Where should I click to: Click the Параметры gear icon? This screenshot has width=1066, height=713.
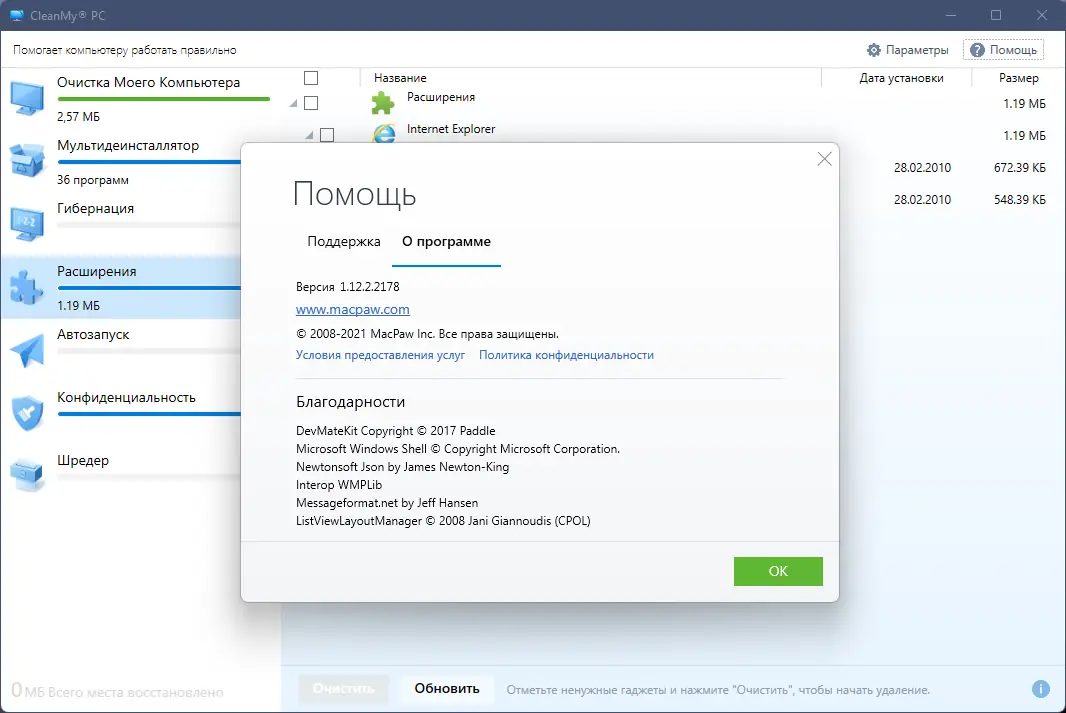873,49
